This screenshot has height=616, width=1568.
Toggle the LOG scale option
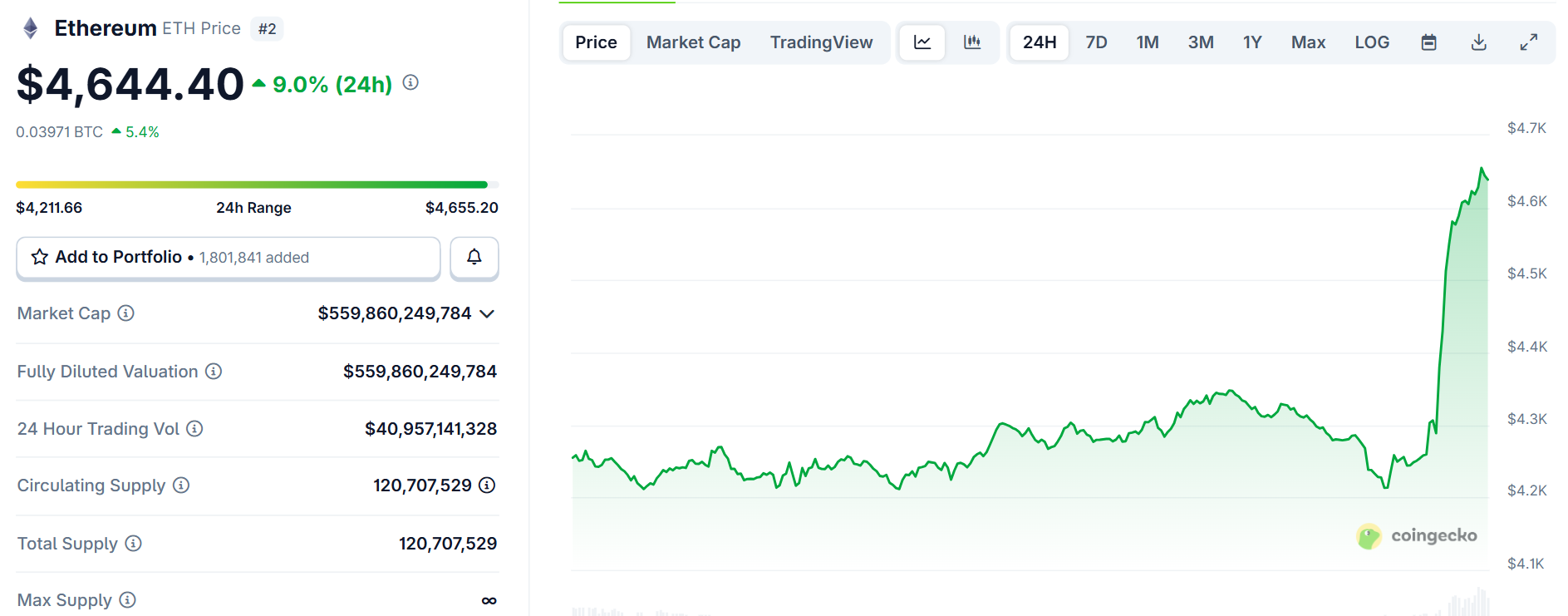tap(1372, 42)
